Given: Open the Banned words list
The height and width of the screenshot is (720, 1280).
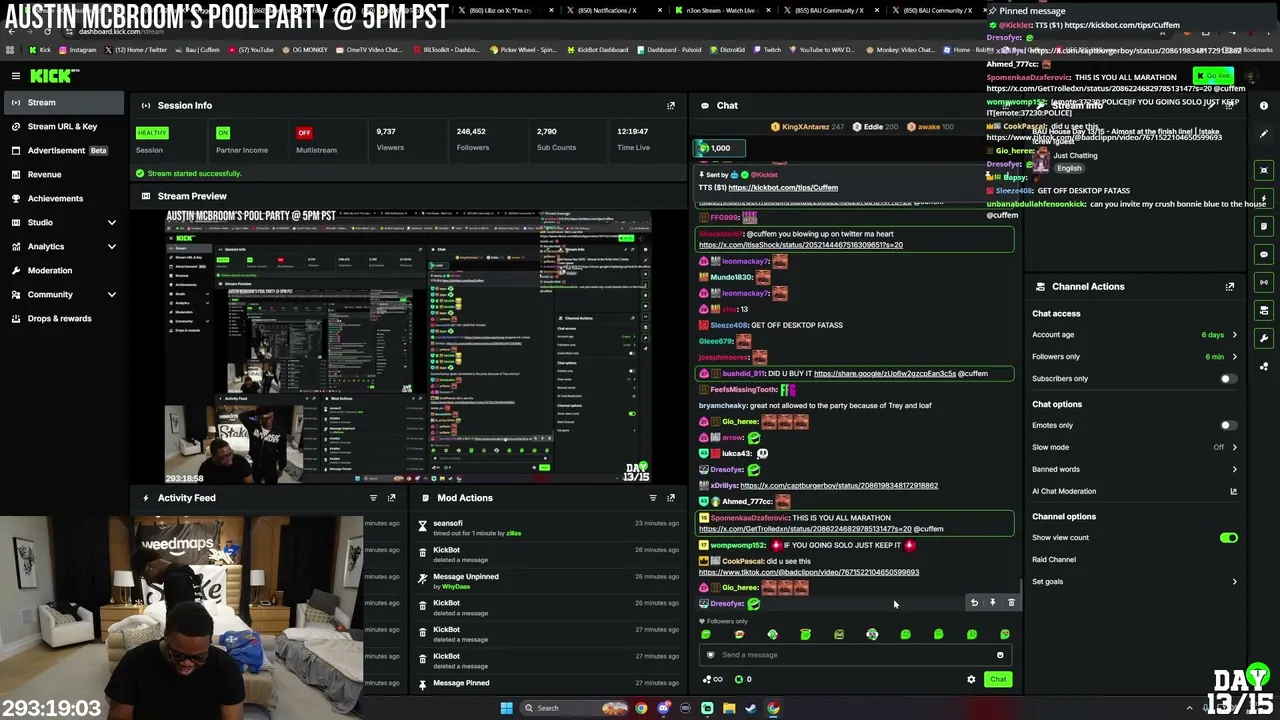Looking at the screenshot, I should (x=1135, y=469).
